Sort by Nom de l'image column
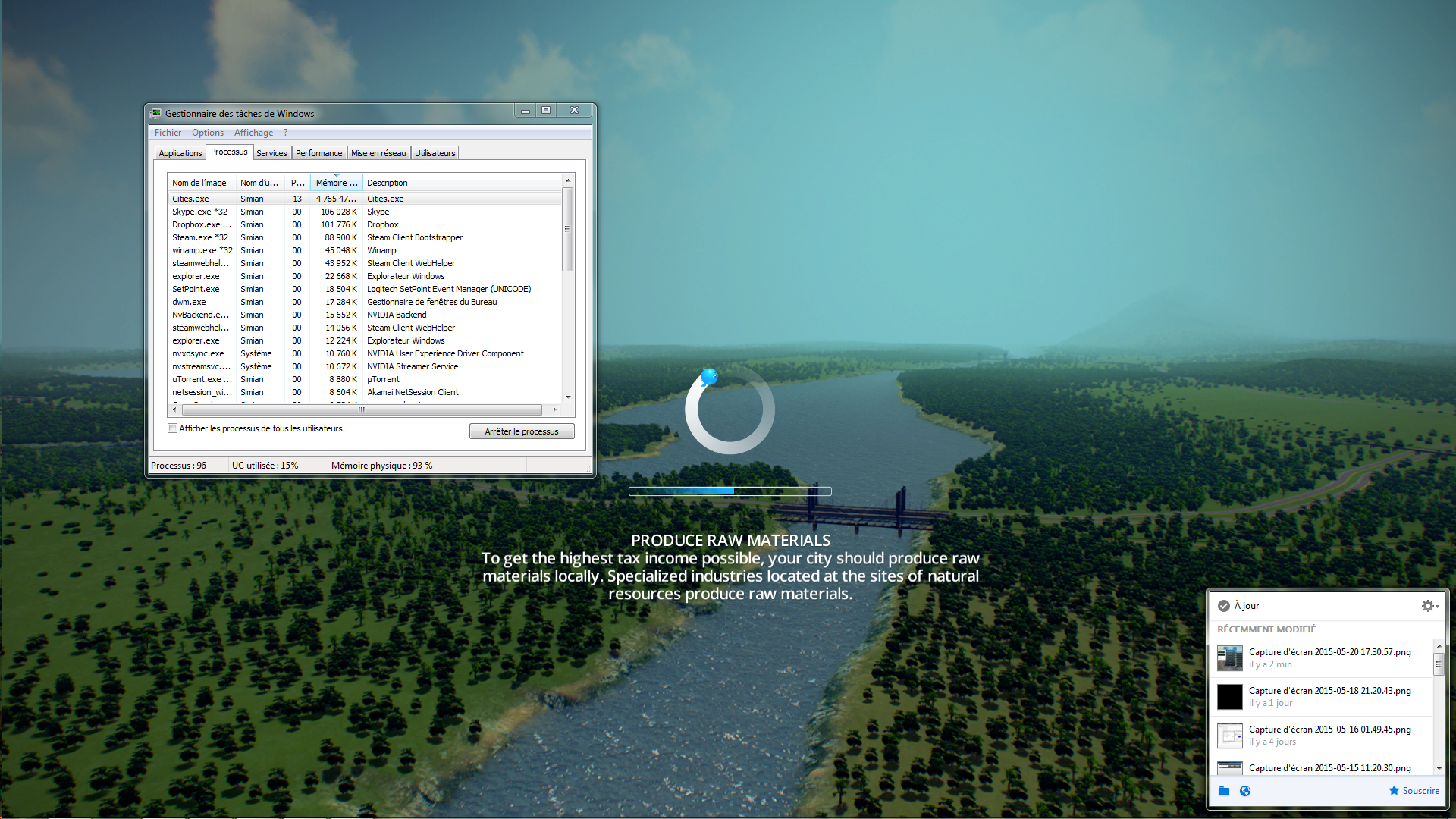The height and width of the screenshot is (819, 1456). pyautogui.click(x=201, y=183)
